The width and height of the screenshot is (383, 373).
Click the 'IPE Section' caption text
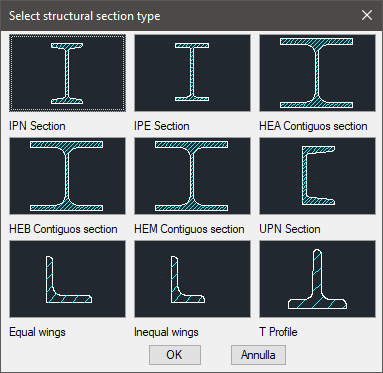(162, 126)
